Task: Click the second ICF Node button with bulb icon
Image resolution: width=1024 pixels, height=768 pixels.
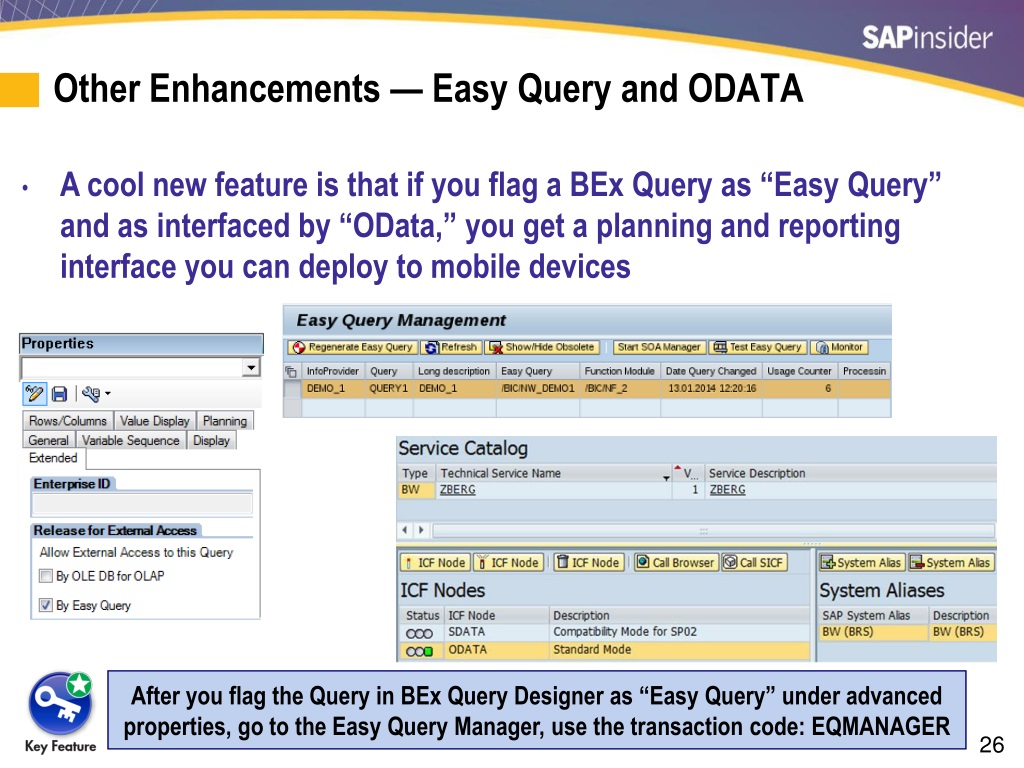Action: coord(508,562)
